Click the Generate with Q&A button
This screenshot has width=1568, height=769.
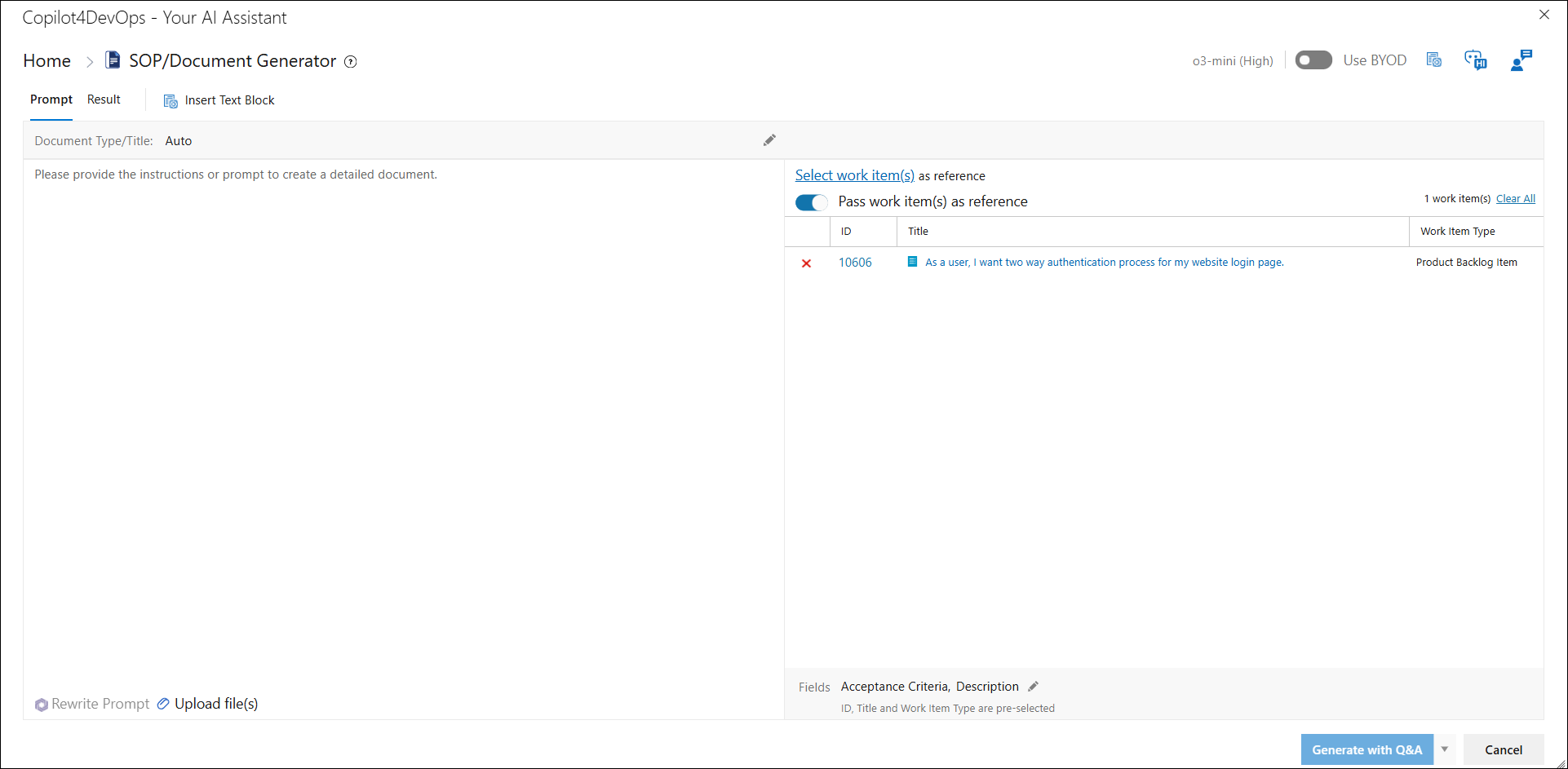1366,749
